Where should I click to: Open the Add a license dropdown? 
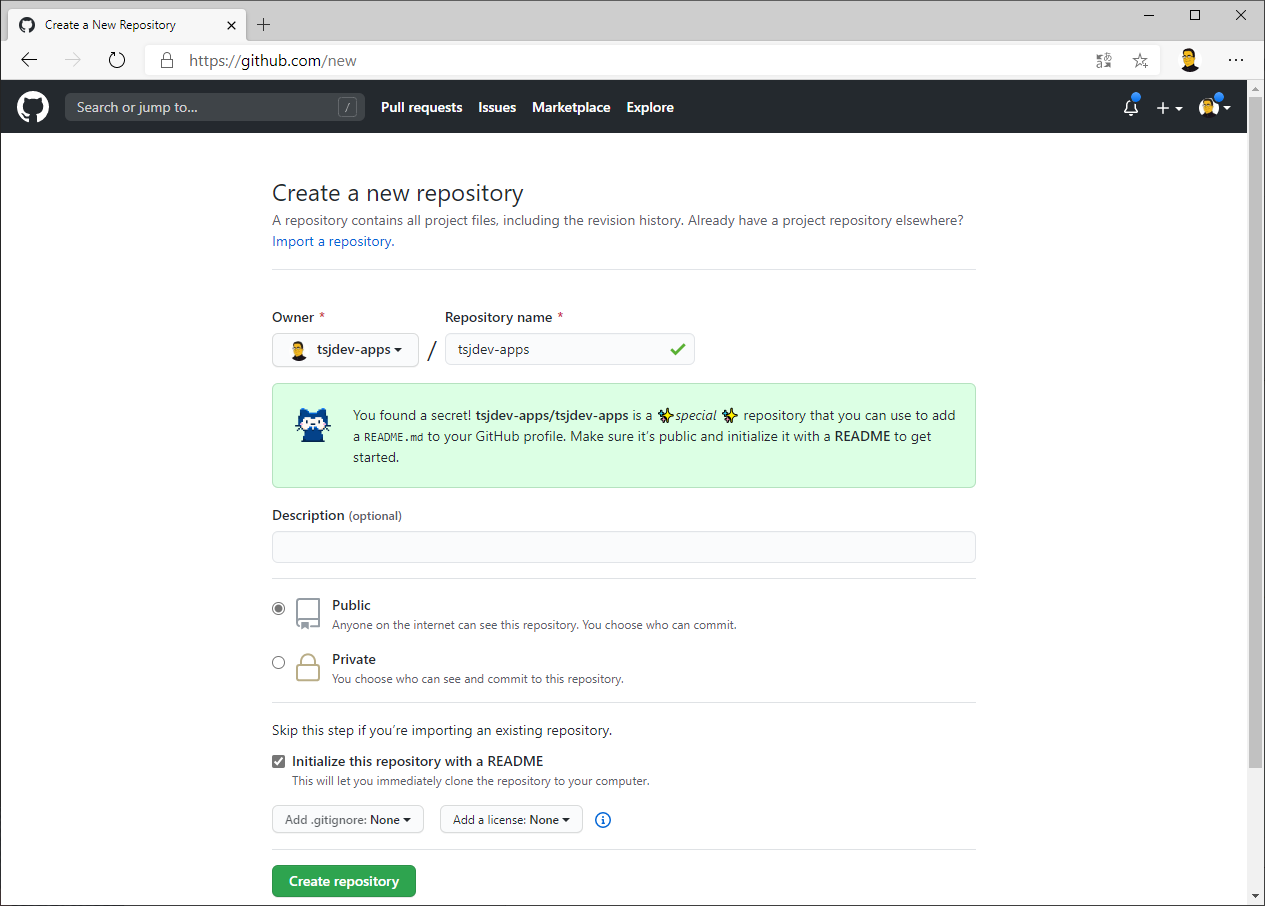(x=511, y=820)
